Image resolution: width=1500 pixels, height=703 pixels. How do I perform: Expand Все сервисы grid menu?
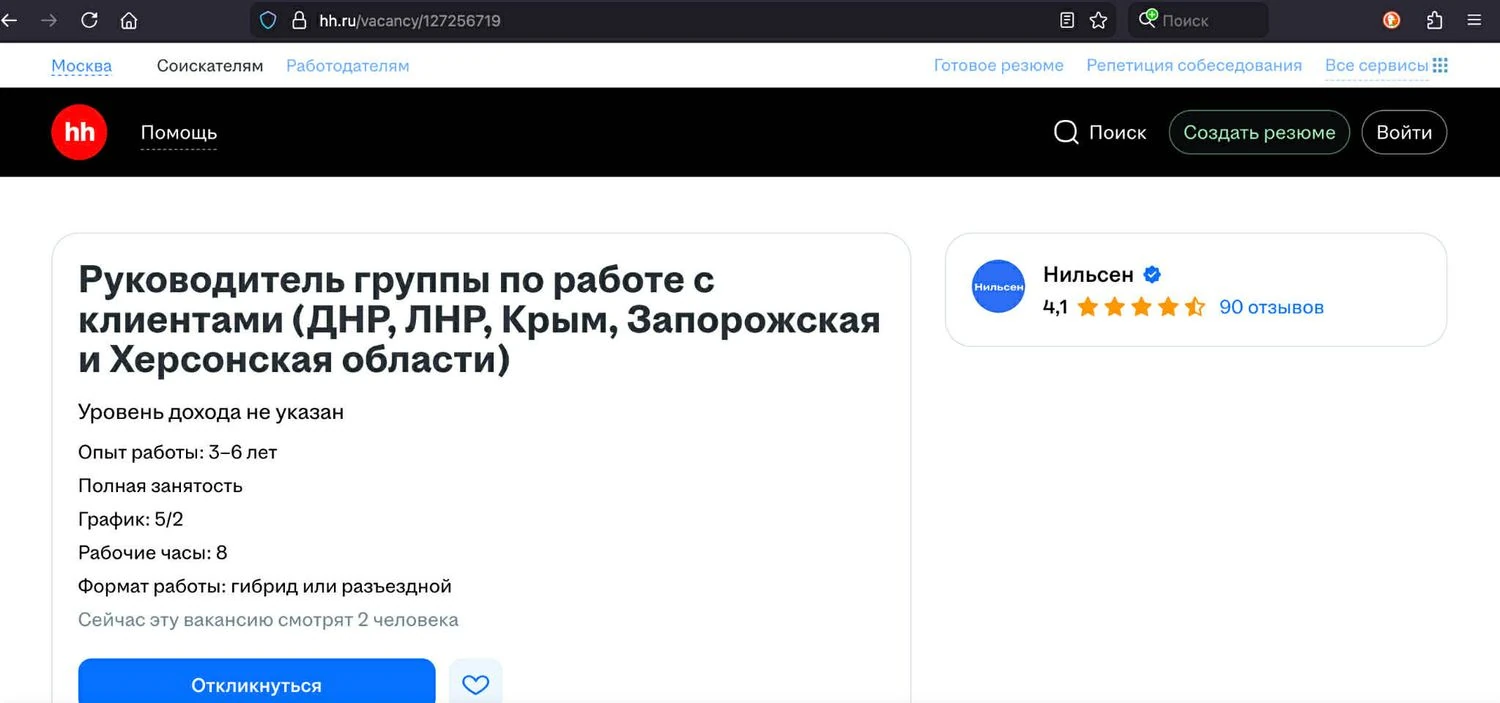pos(1386,66)
